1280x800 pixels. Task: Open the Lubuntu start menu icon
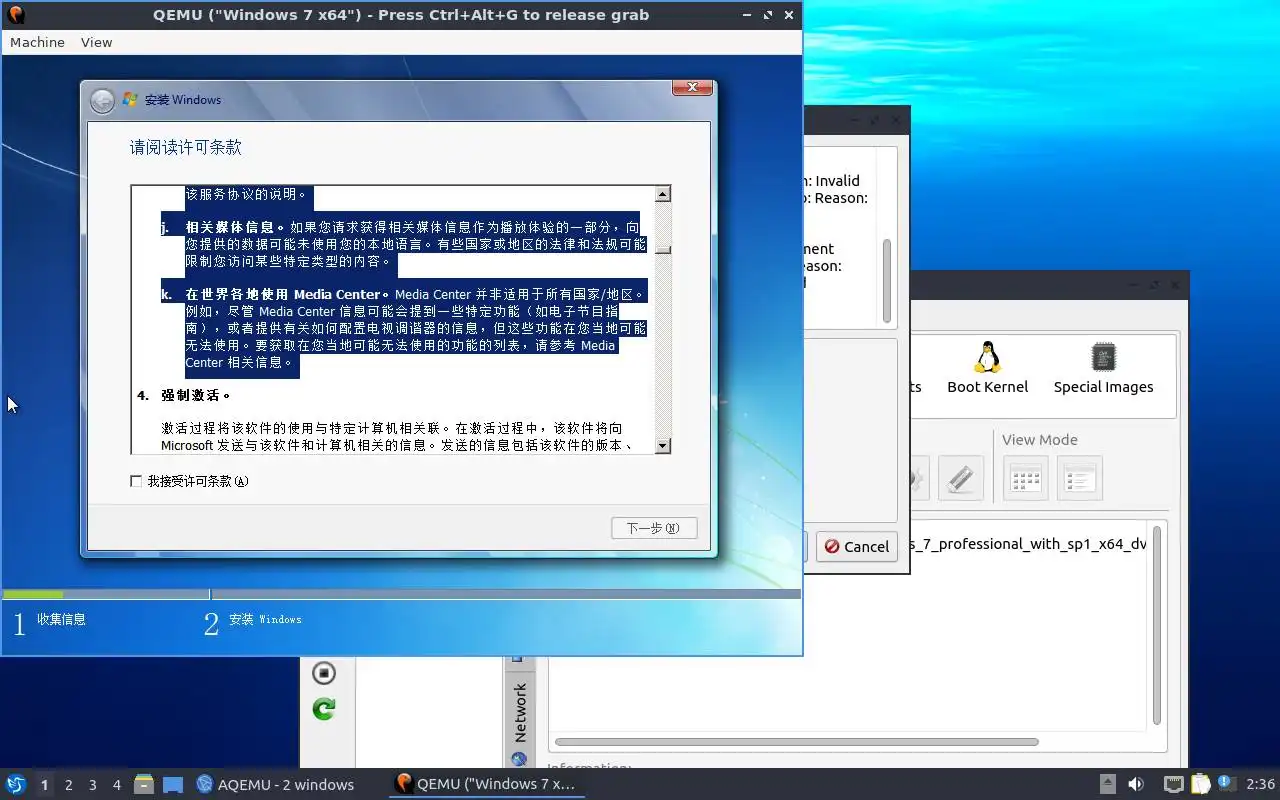click(x=16, y=784)
